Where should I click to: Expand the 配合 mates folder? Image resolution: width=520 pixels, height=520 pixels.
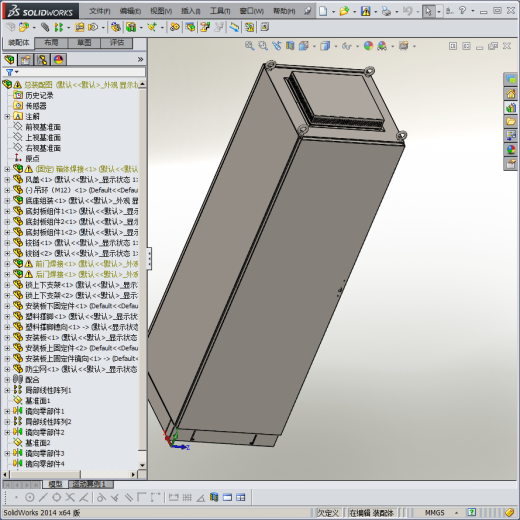7,379
